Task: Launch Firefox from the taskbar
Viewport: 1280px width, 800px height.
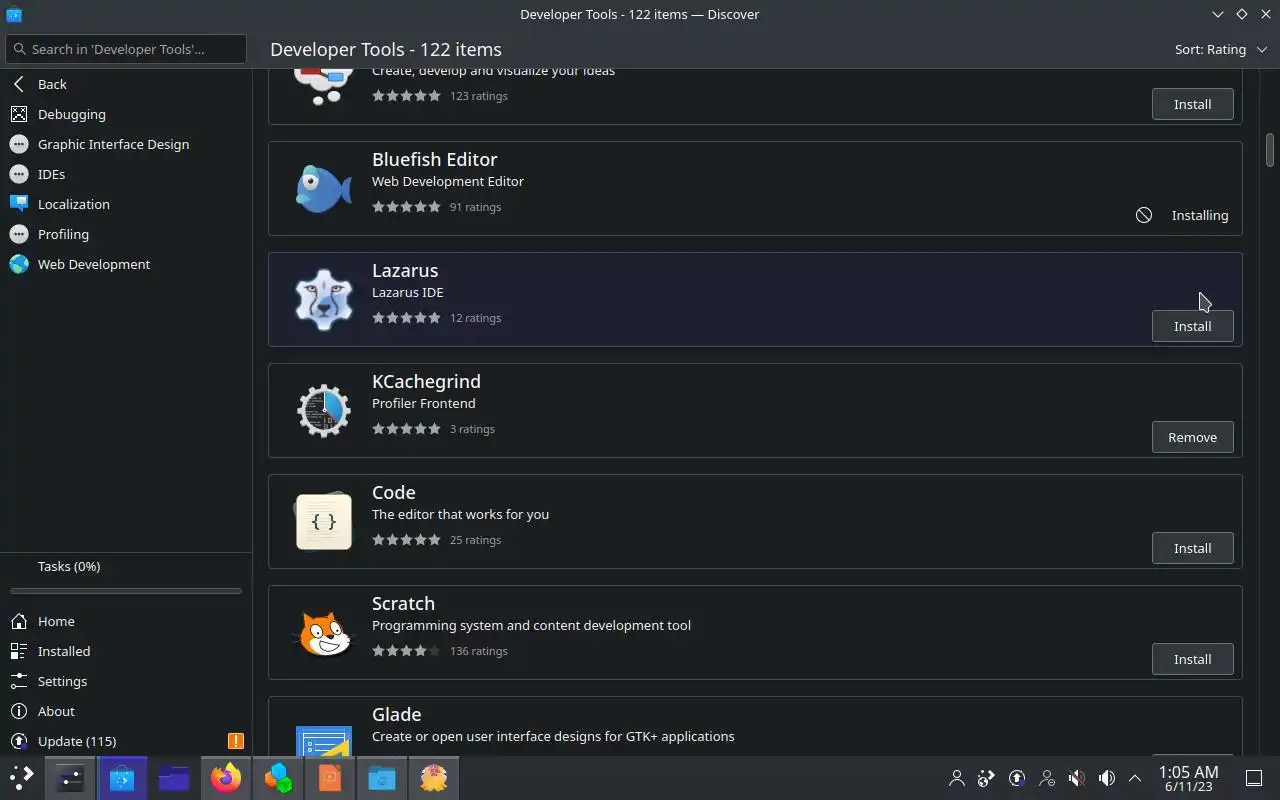Action: [x=226, y=778]
